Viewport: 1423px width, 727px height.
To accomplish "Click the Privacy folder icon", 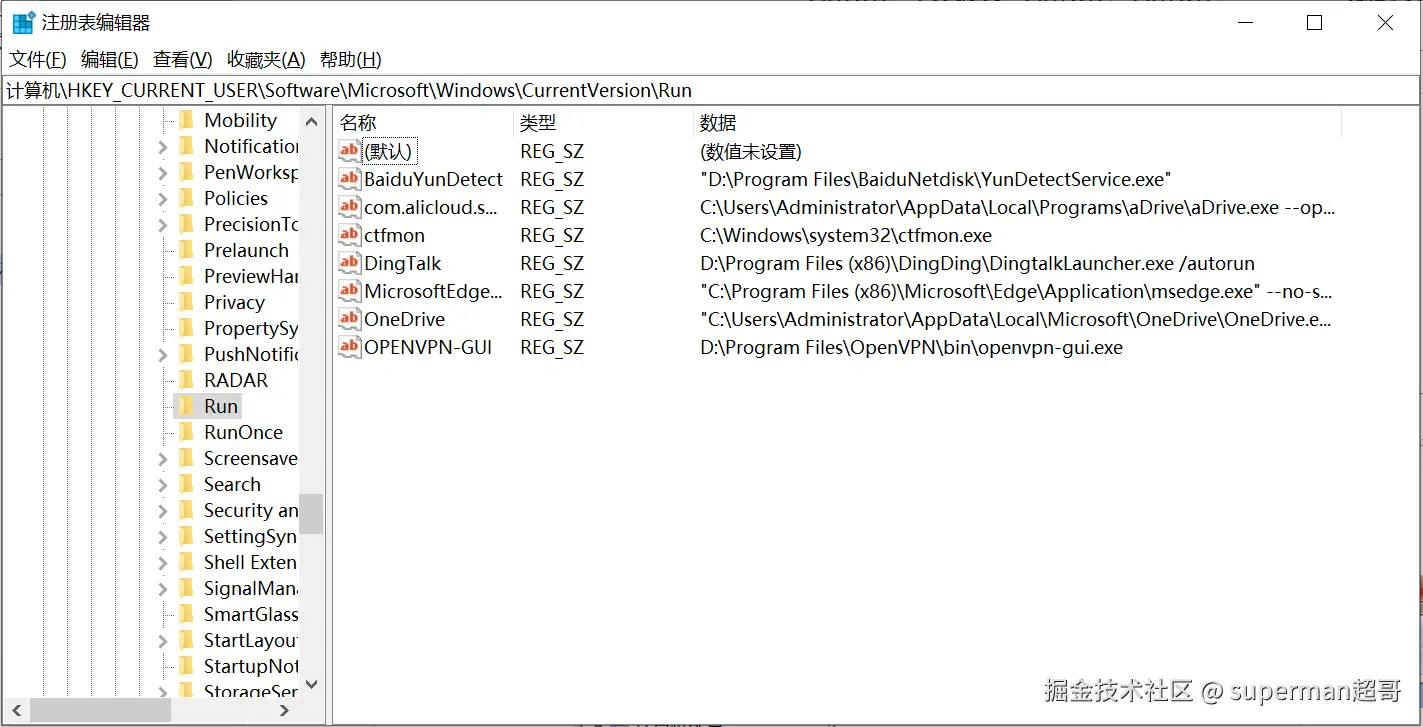I will click(x=186, y=302).
